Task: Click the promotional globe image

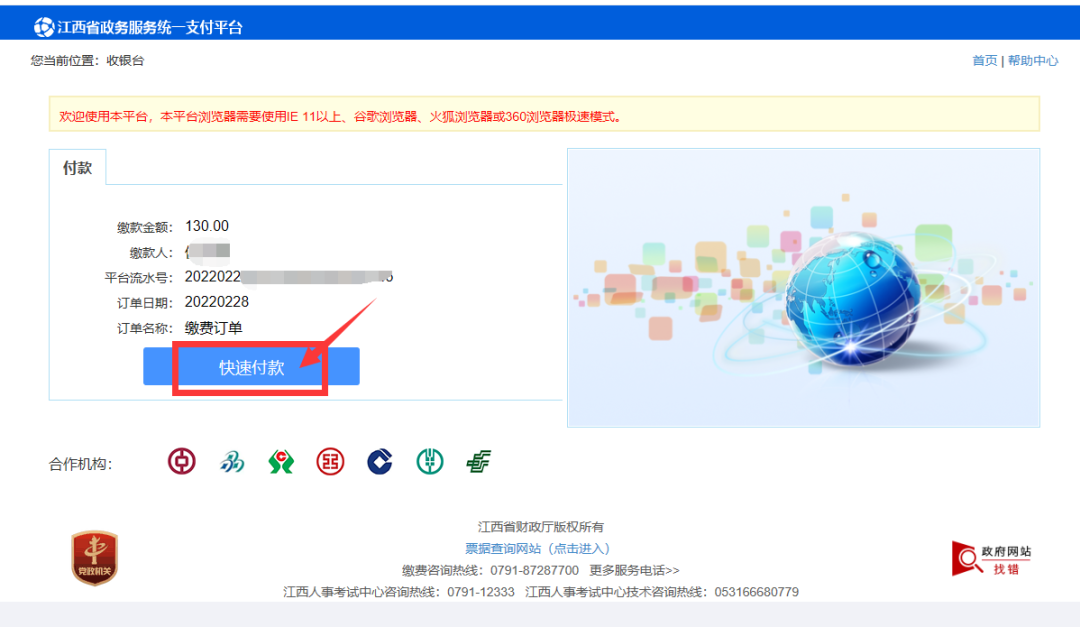Action: point(803,288)
